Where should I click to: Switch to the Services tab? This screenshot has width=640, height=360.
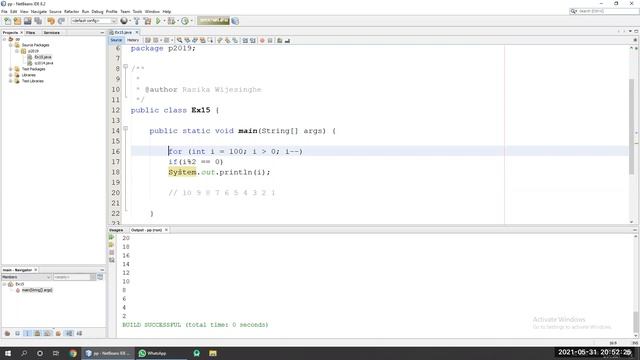pyautogui.click(x=51, y=32)
